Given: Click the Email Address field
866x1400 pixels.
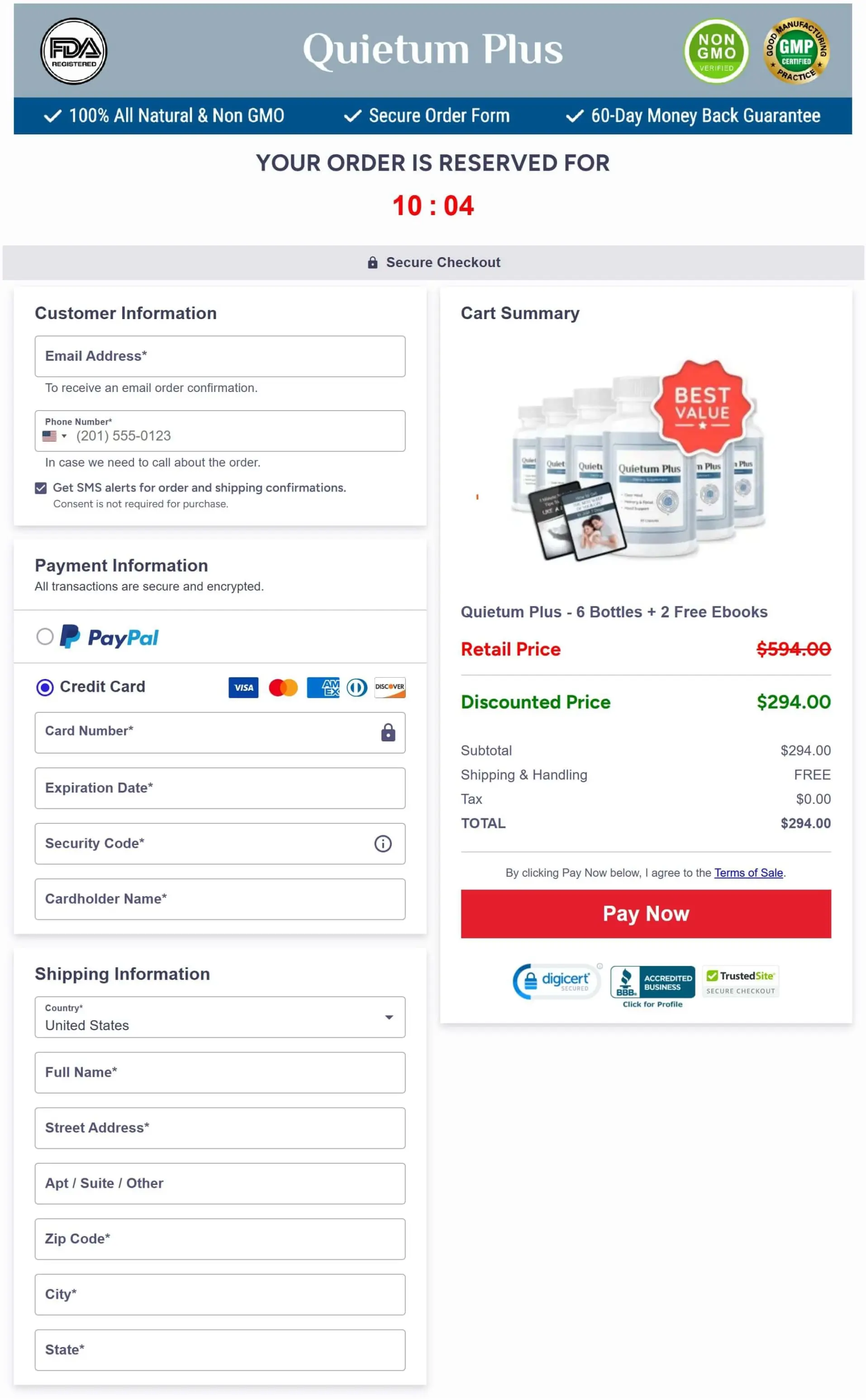Looking at the screenshot, I should (x=220, y=356).
